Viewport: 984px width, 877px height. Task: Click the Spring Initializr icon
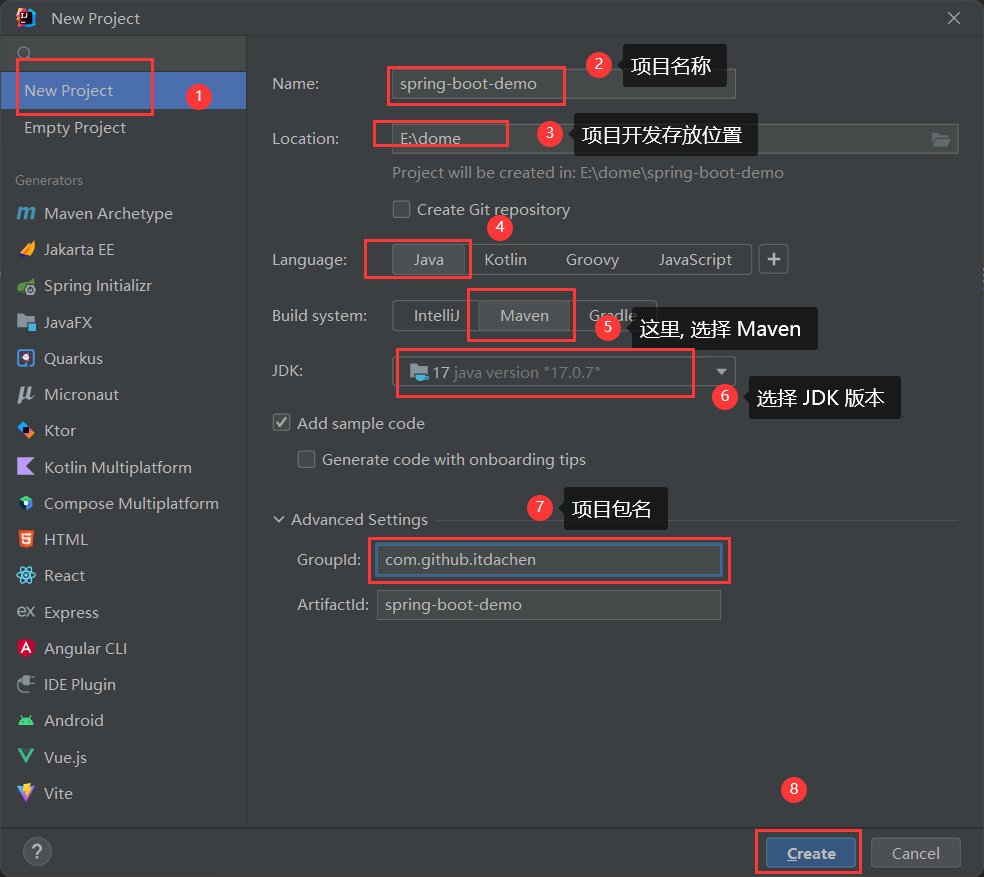tap(26, 286)
